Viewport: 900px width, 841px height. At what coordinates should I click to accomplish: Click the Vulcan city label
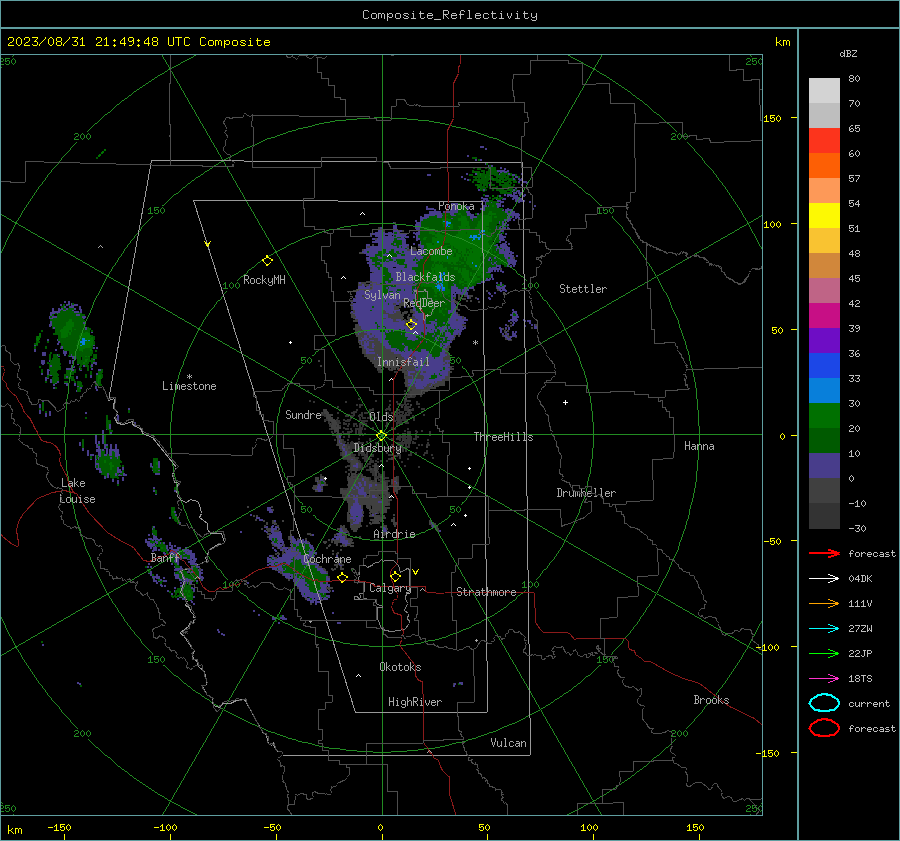pos(508,743)
